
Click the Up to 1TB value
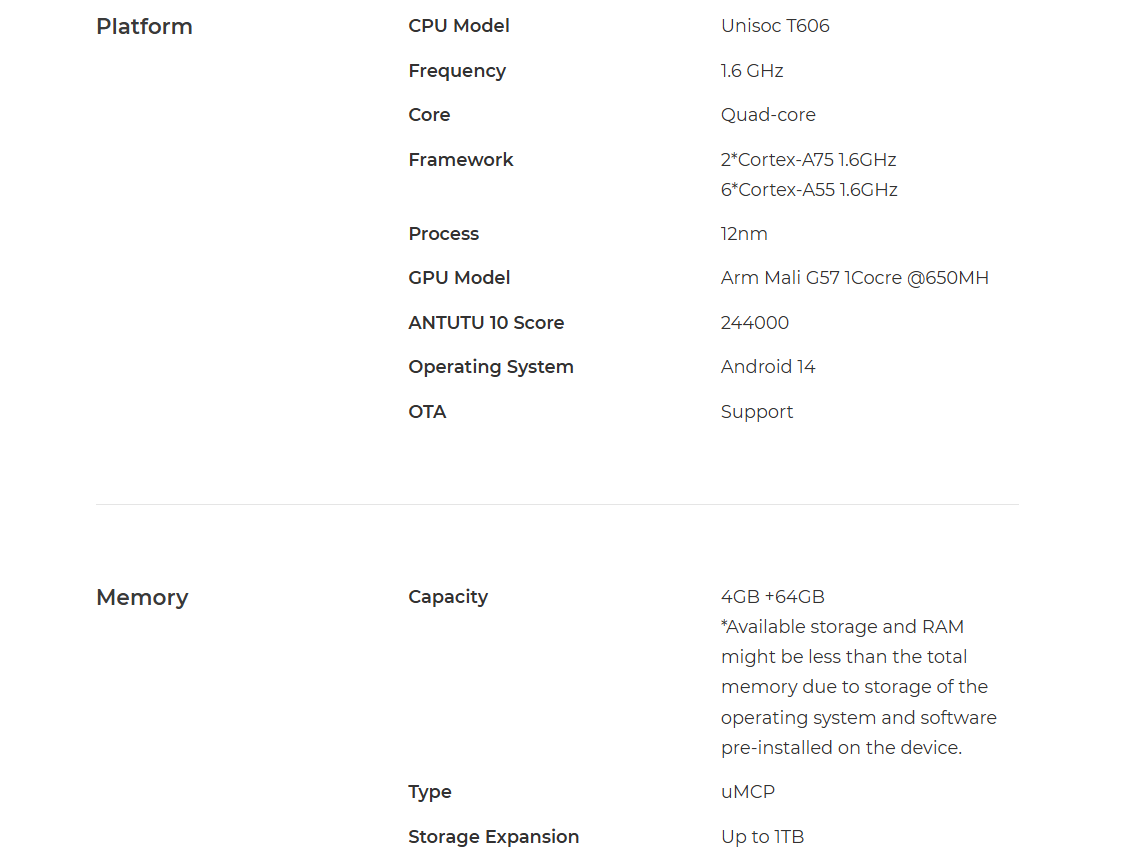point(762,837)
